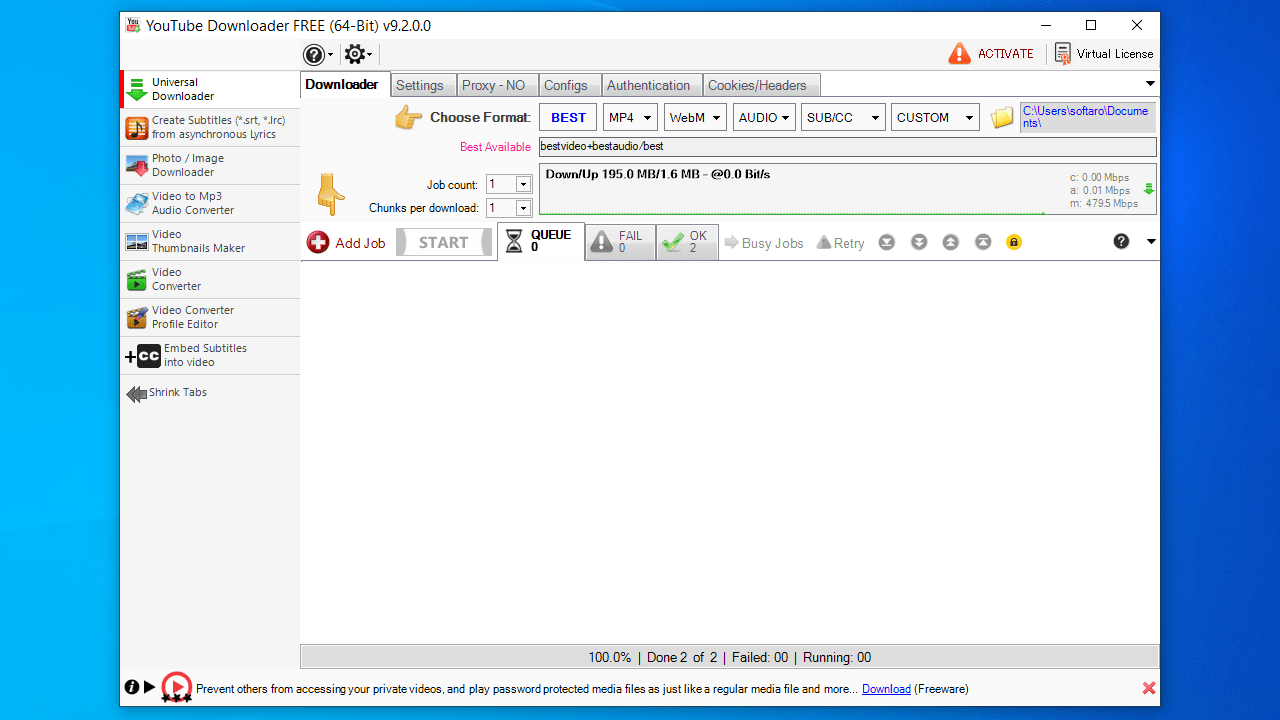This screenshot has width=1280, height=720.
Task: Click the Retry button
Action: click(841, 243)
